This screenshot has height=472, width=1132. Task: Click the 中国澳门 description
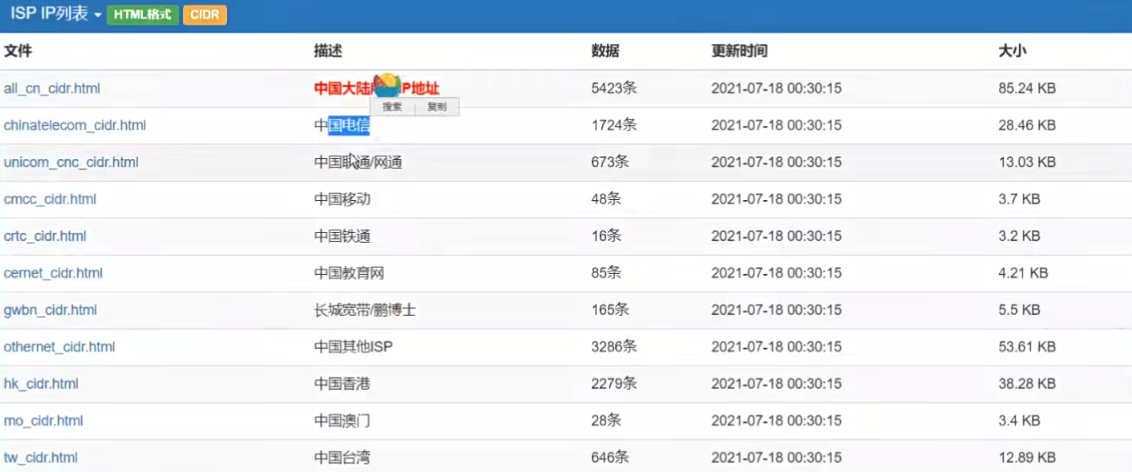coord(342,421)
